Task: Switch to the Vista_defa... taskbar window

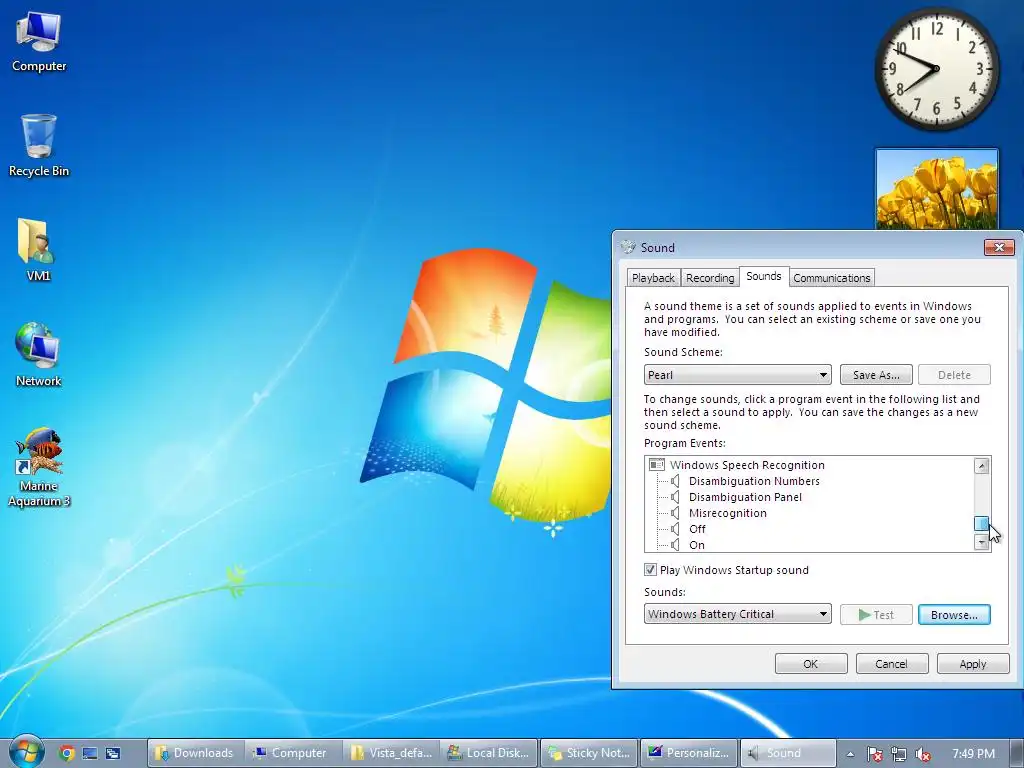Action: pos(391,753)
